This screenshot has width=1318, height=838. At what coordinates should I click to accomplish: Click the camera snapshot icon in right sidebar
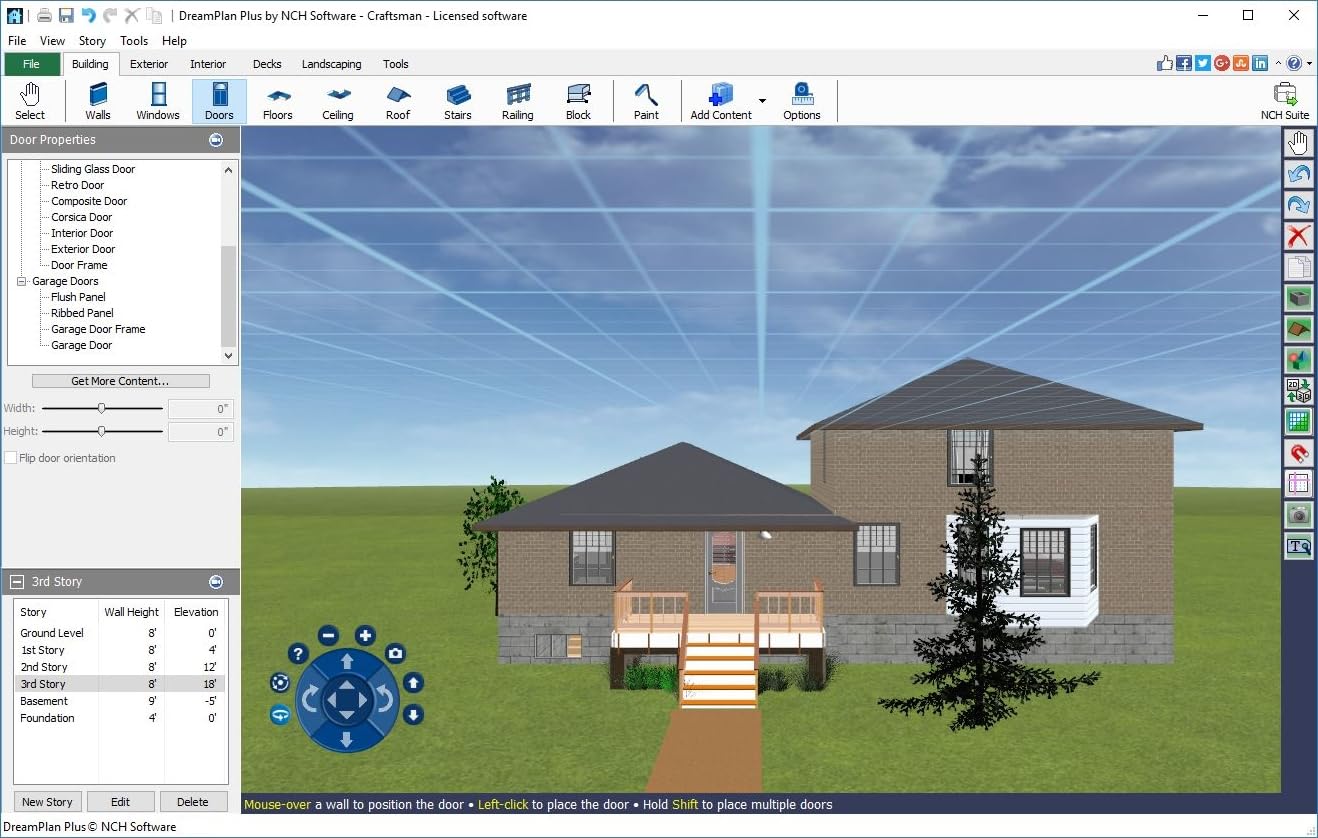coord(1298,514)
